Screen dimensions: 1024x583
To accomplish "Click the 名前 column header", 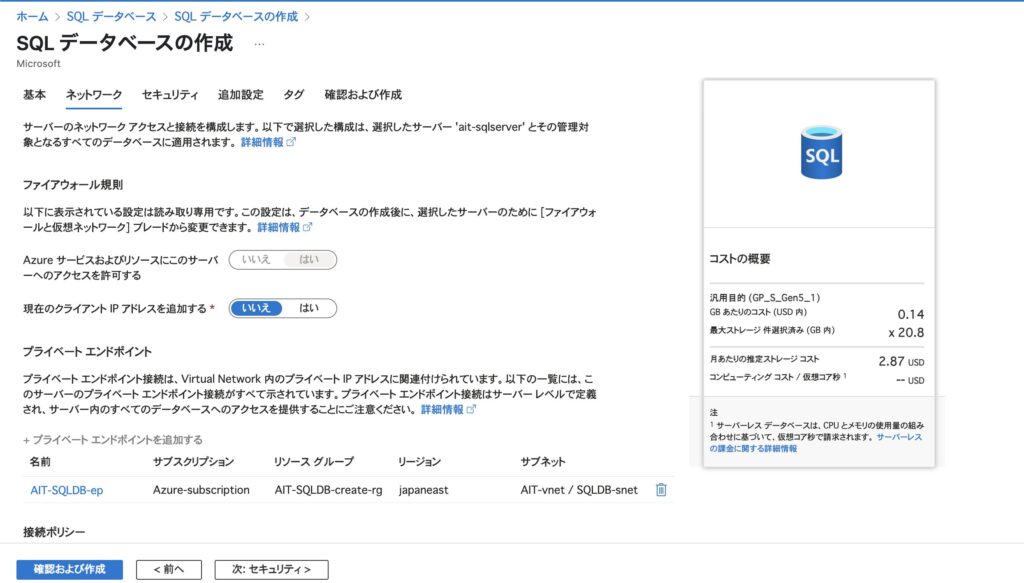I will point(40,462).
